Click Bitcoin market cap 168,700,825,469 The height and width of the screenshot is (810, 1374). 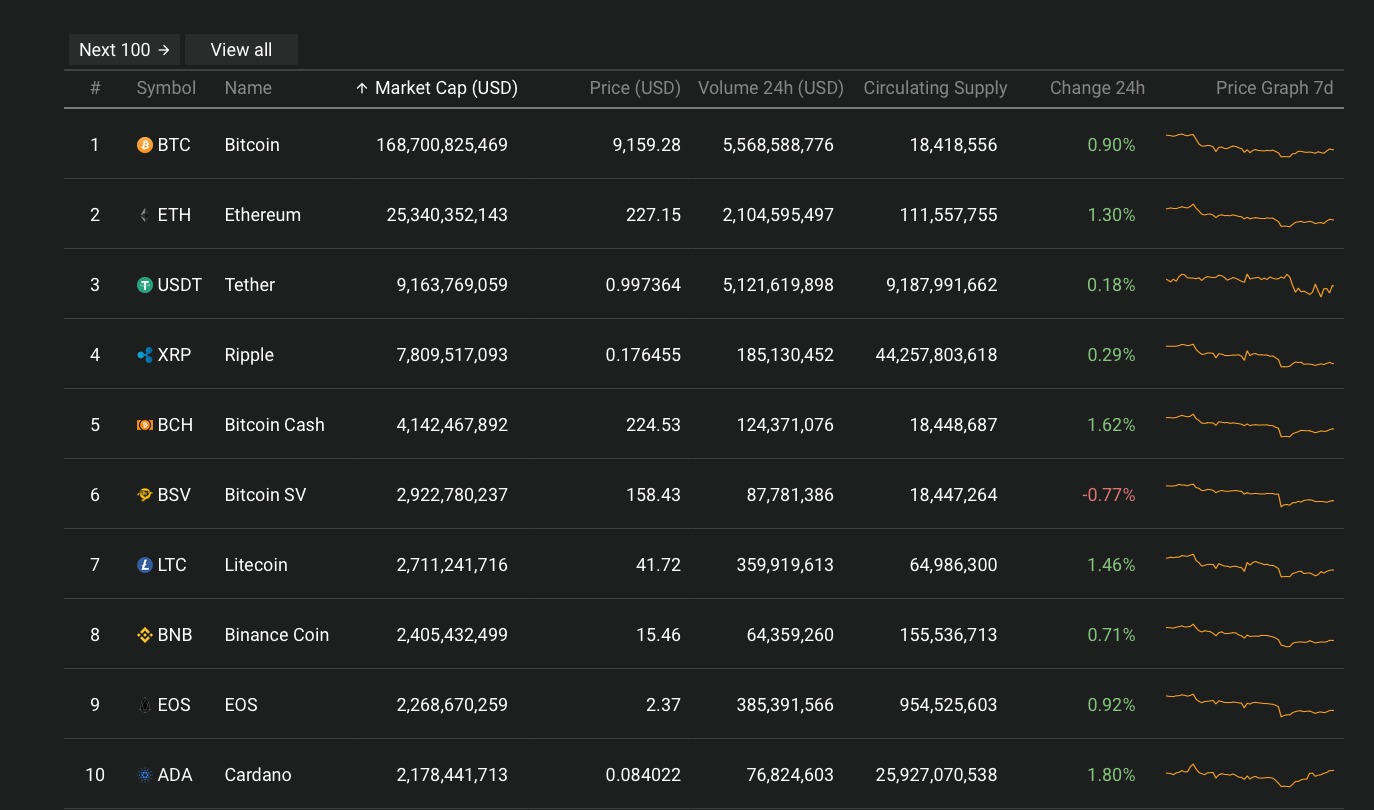pyautogui.click(x=442, y=145)
